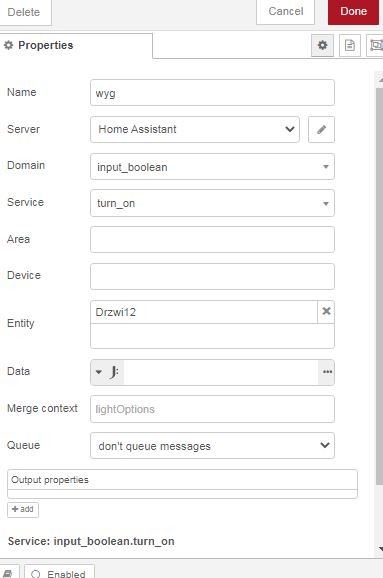Click the Merge context input field
Viewport: 383px width, 578px height.
tap(212, 409)
